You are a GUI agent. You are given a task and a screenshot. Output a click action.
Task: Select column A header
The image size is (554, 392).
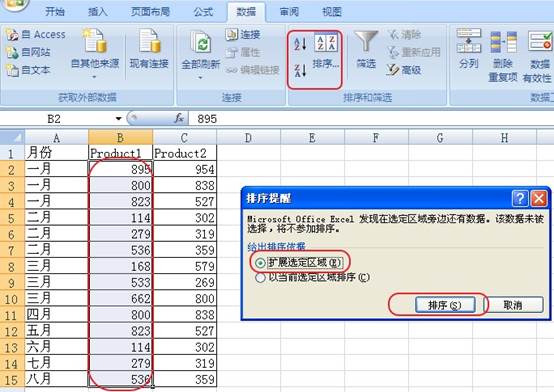coord(56,137)
